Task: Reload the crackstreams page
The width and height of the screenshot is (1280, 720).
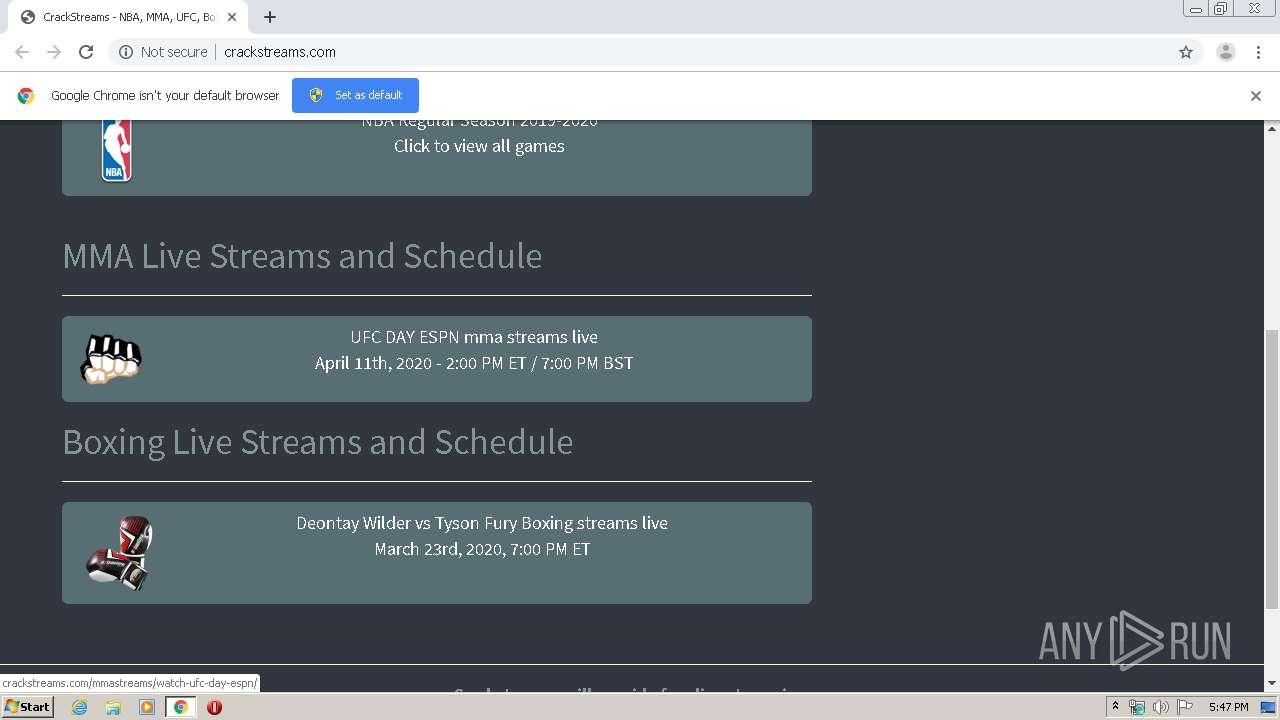Action: (x=86, y=52)
